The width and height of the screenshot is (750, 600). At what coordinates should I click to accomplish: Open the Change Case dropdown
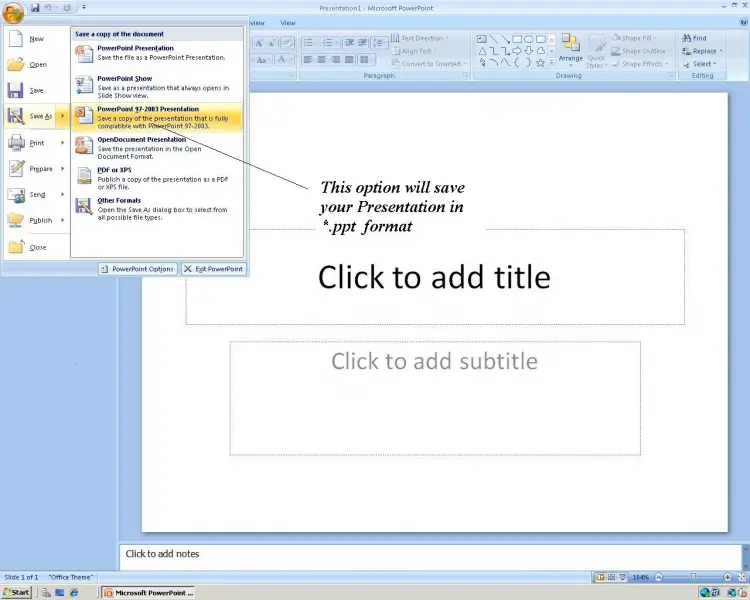tap(262, 60)
